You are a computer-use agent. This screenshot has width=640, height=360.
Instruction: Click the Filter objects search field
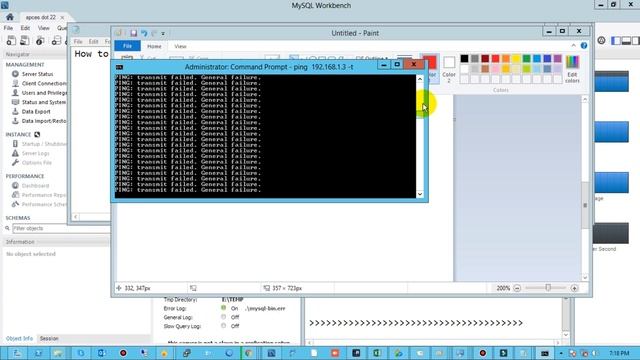click(61, 228)
